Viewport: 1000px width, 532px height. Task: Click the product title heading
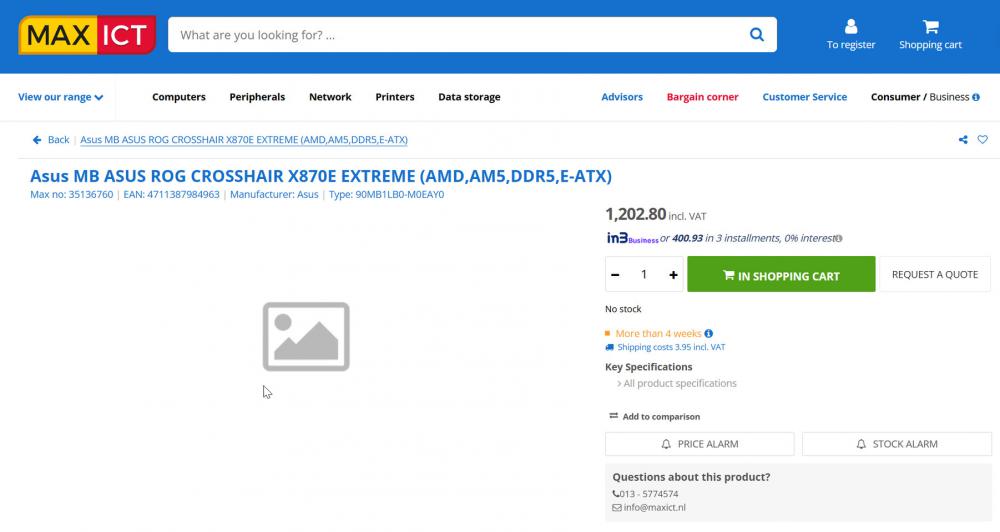pyautogui.click(x=321, y=176)
